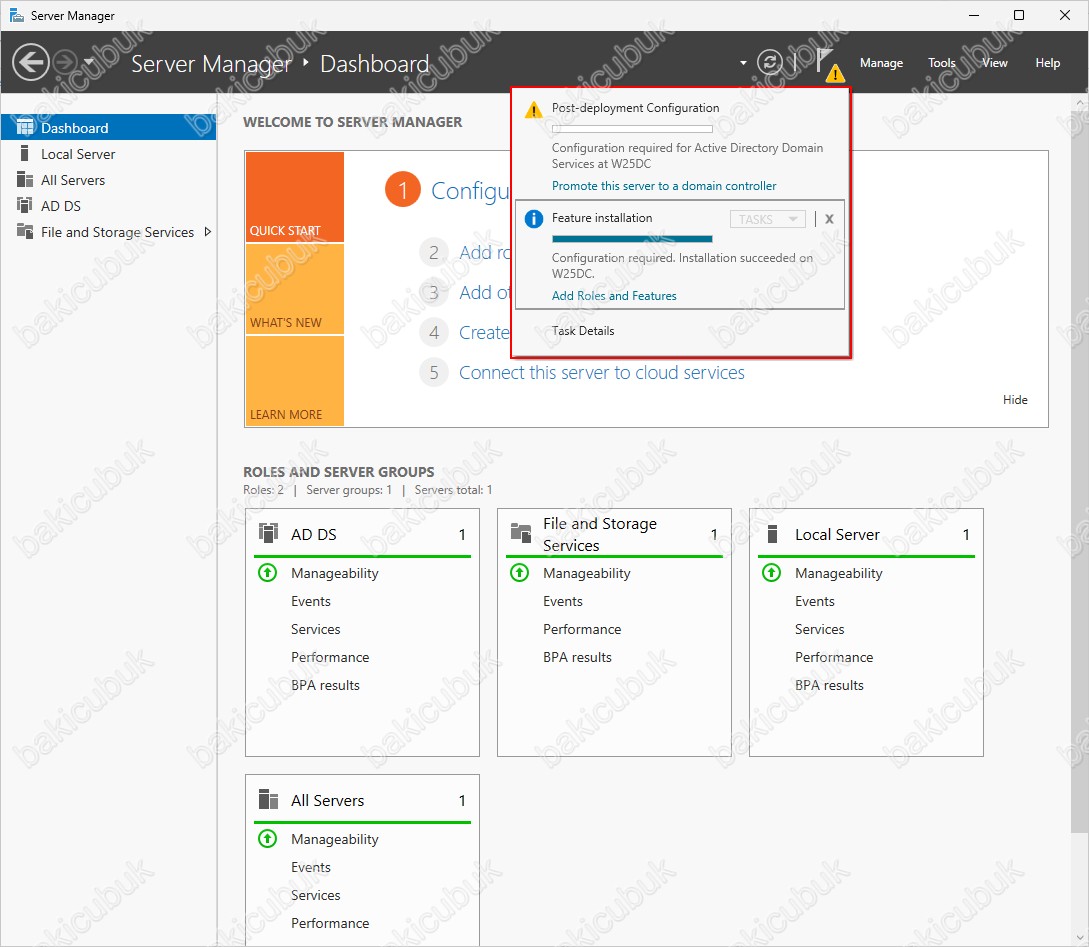This screenshot has width=1089, height=947.
Task: Click the Server Manager app icon in title bar
Action: (x=17, y=15)
